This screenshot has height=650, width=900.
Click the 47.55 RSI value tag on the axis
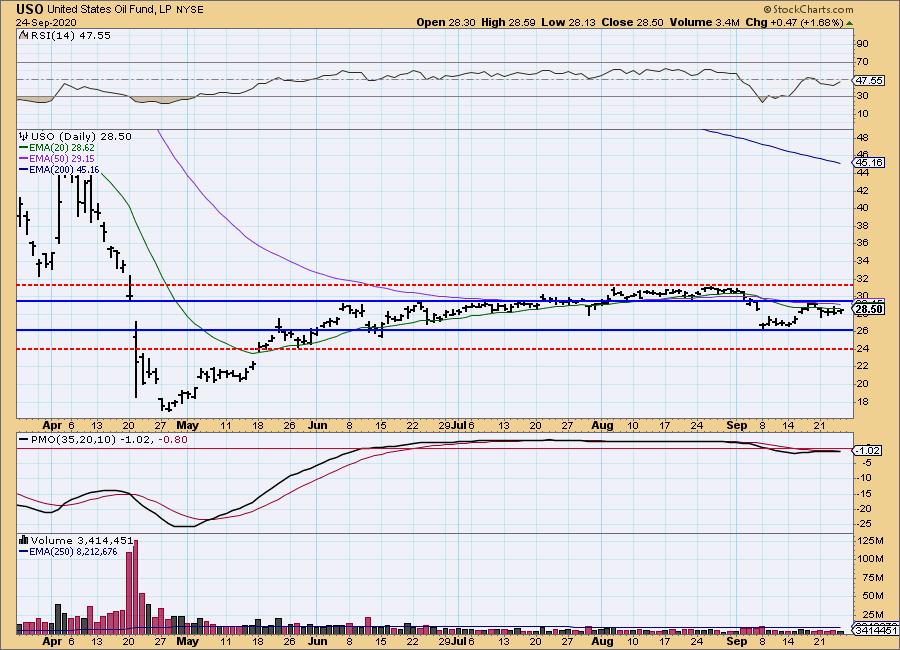869,80
